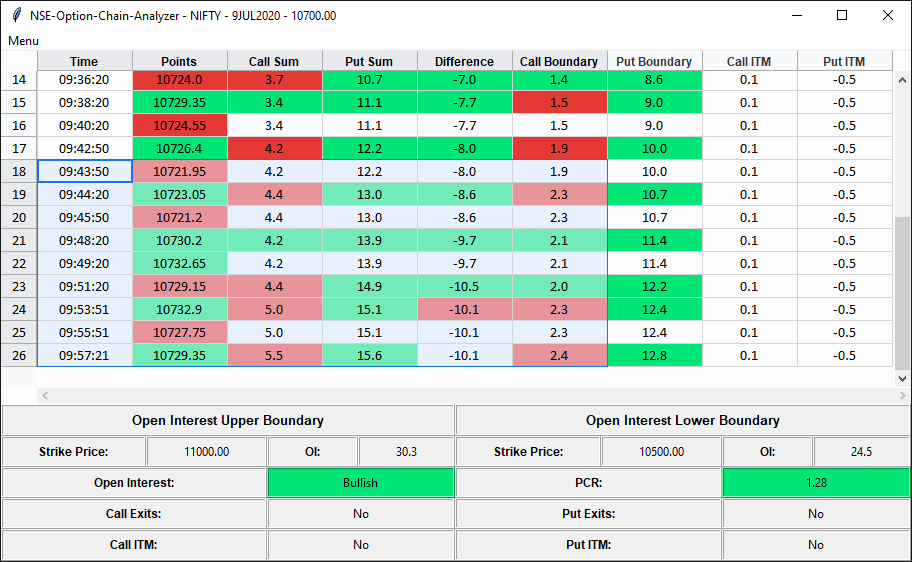Click the feather app icon in title bar

pyautogui.click(x=17, y=15)
